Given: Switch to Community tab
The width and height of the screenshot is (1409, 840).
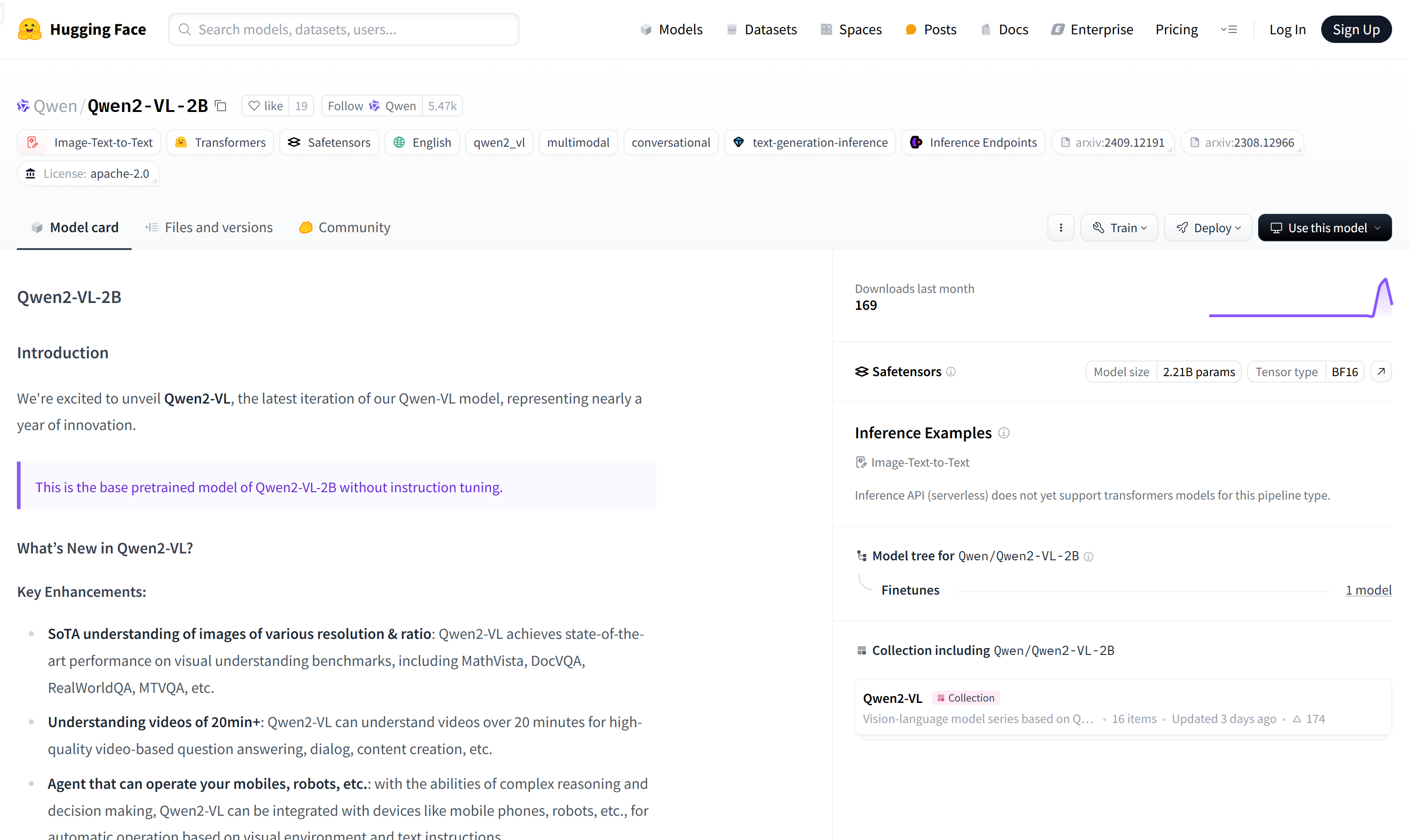Looking at the screenshot, I should 344,228.
